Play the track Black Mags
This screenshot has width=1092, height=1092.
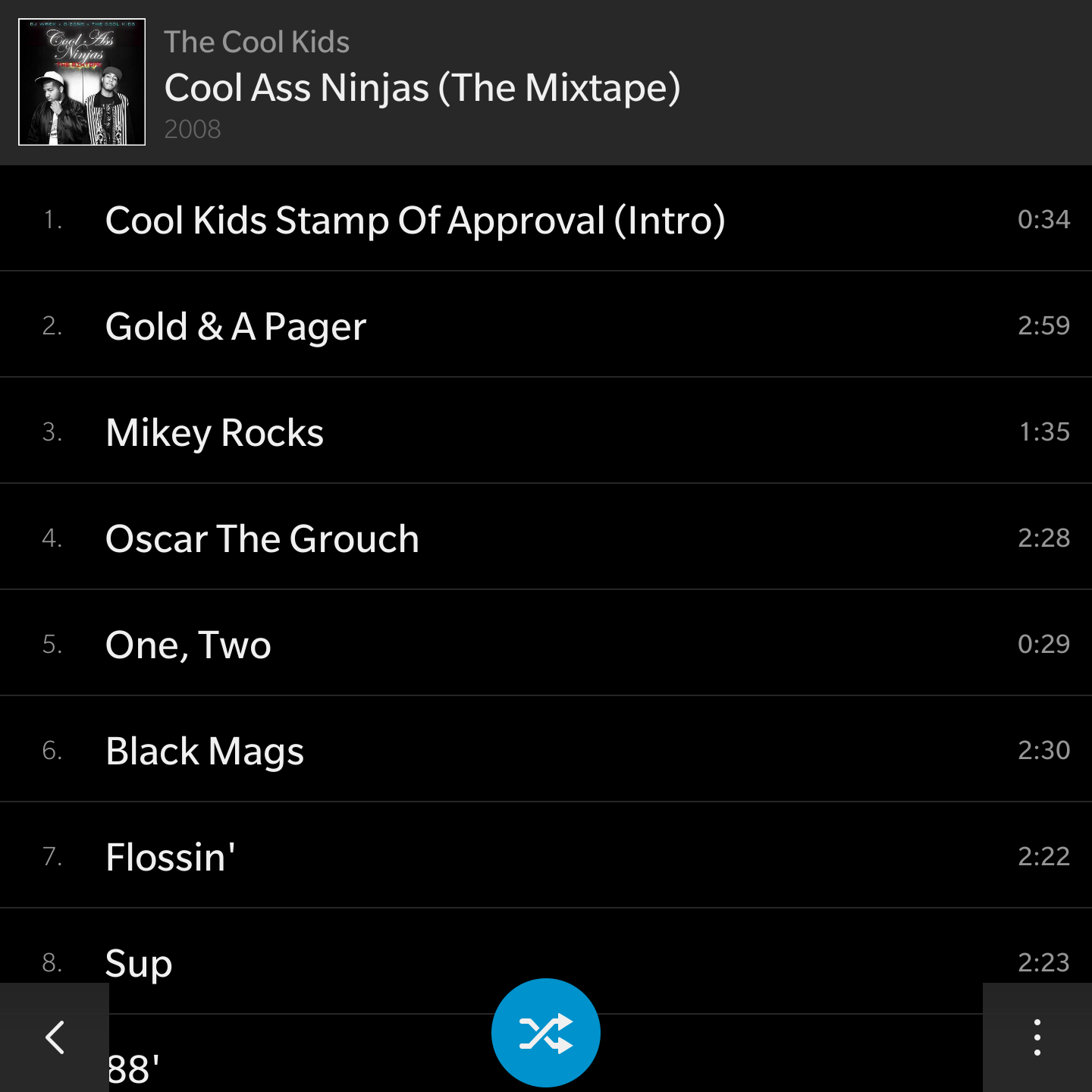546,749
